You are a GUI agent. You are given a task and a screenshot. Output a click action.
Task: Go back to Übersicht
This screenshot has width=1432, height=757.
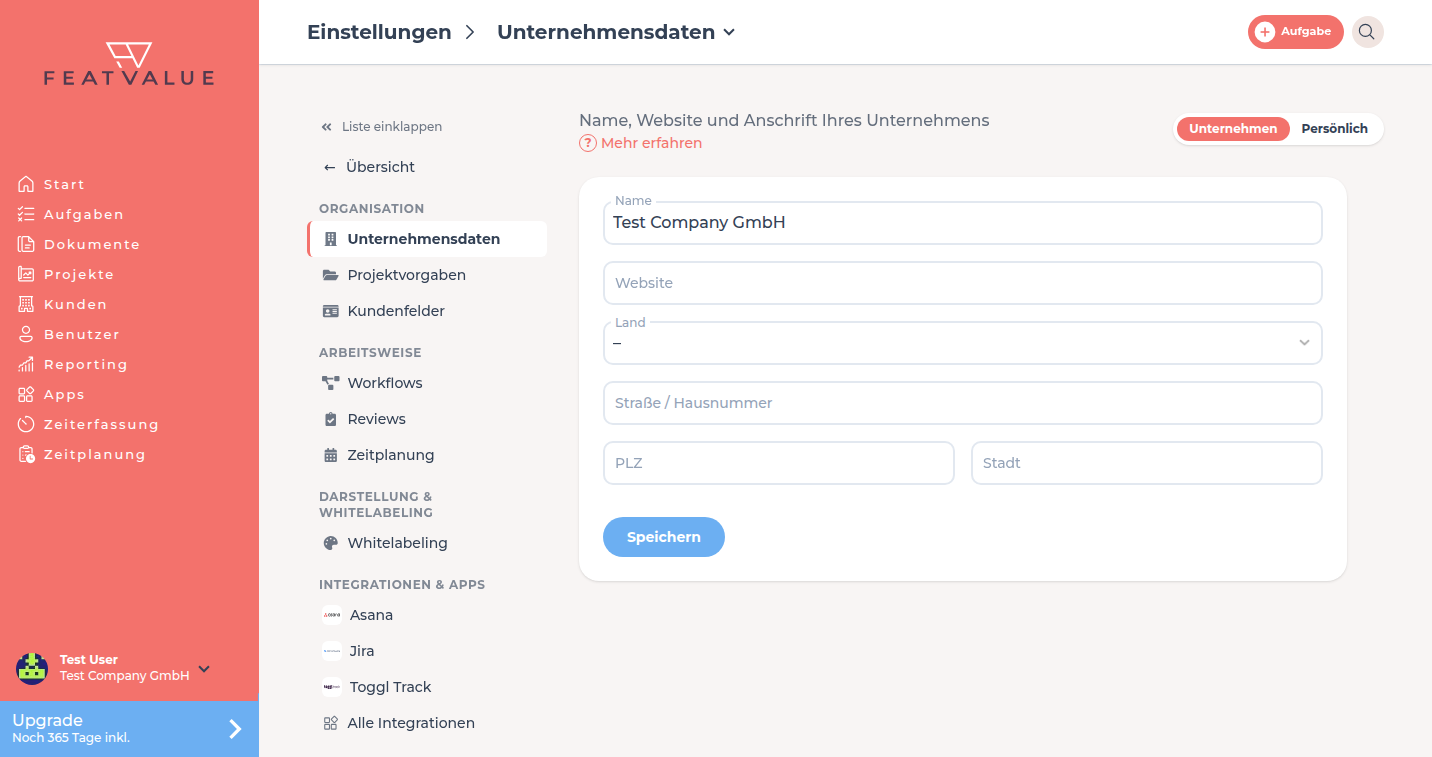click(369, 167)
